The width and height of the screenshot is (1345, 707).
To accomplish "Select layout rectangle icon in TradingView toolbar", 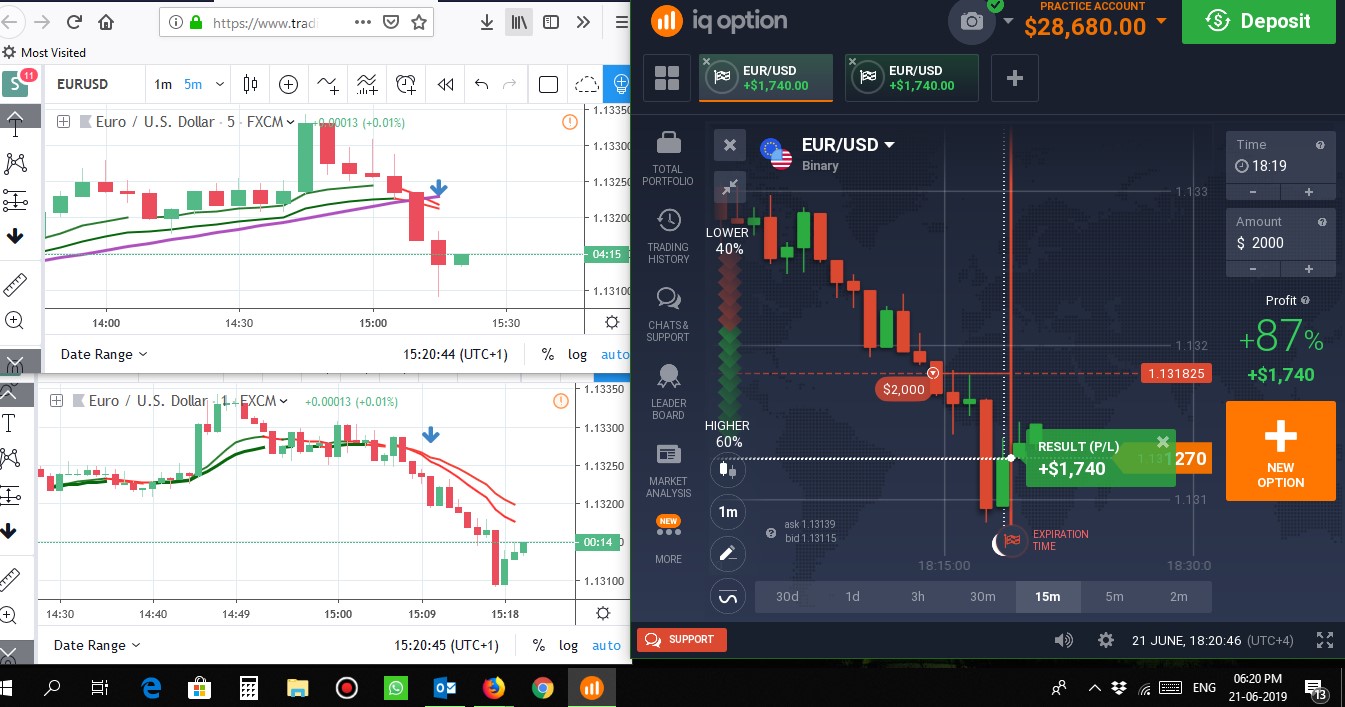I will tap(548, 85).
